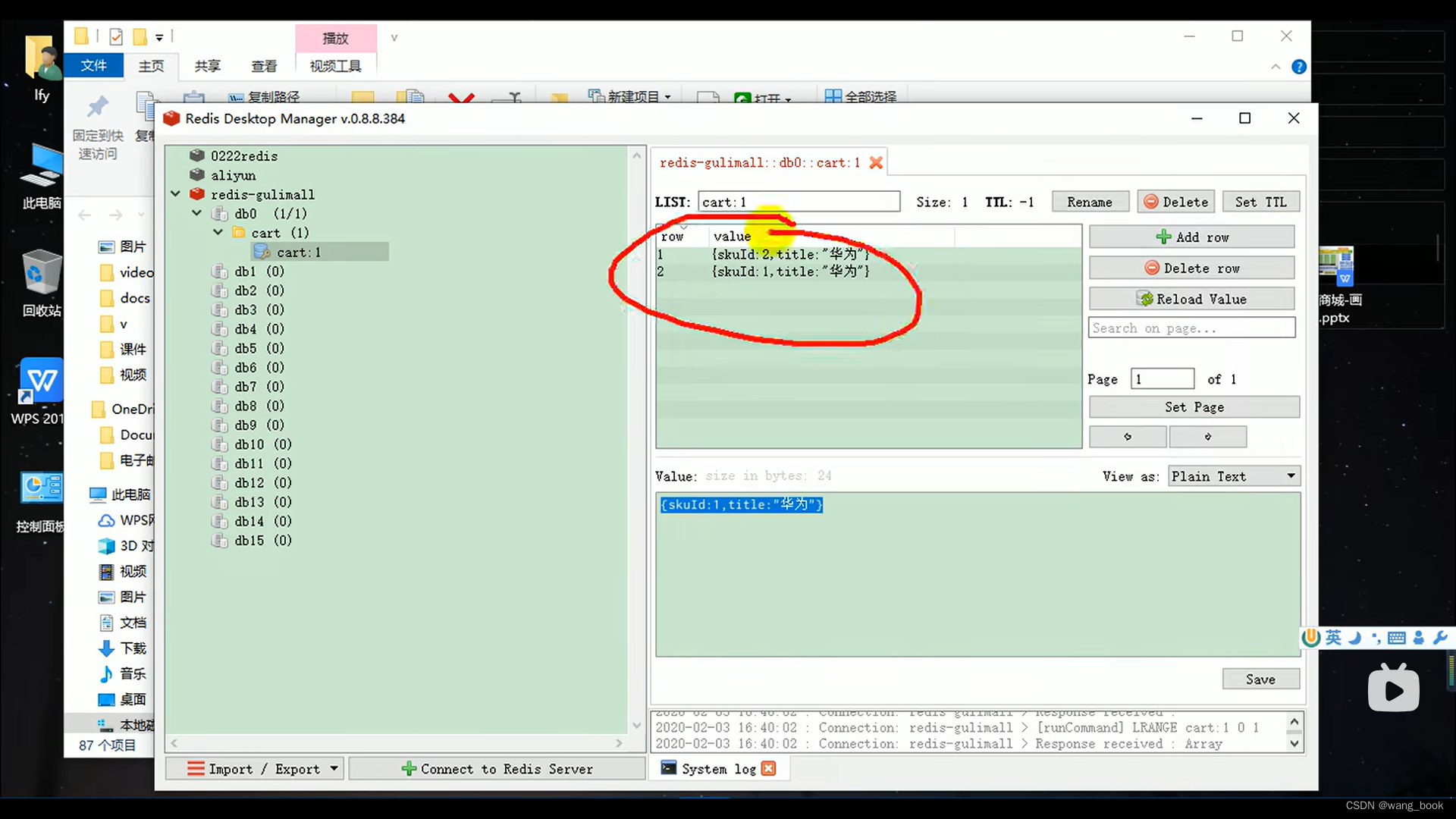This screenshot has width=1456, height=819.
Task: Close the redis-gulimall::db0::cart:1 tab
Action: tap(876, 162)
